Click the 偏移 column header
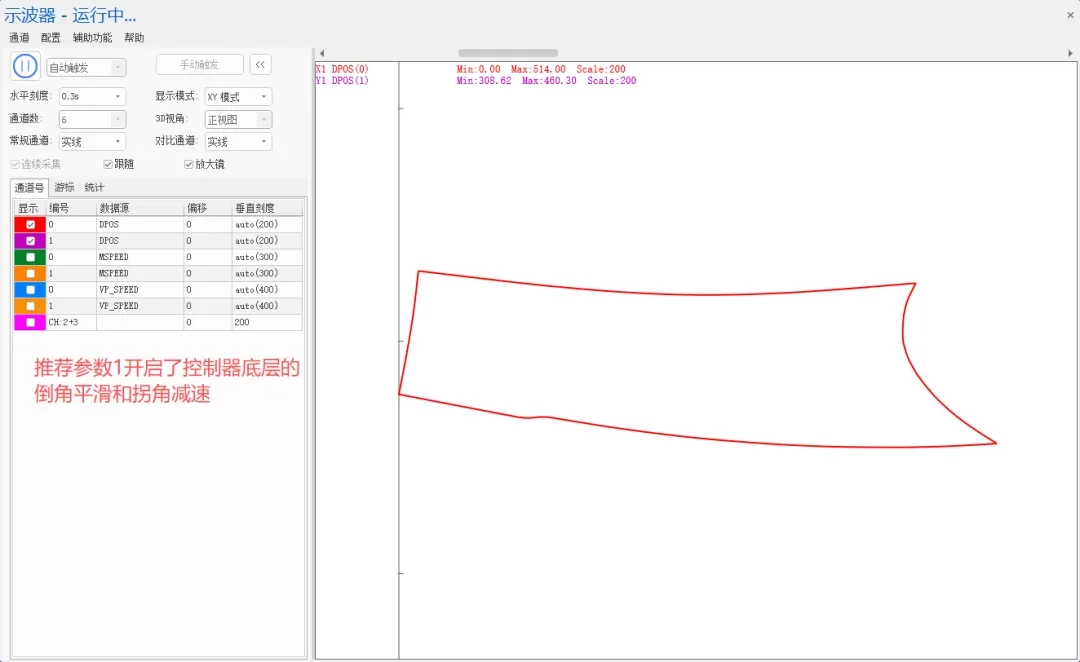This screenshot has width=1080, height=662. tap(207, 208)
